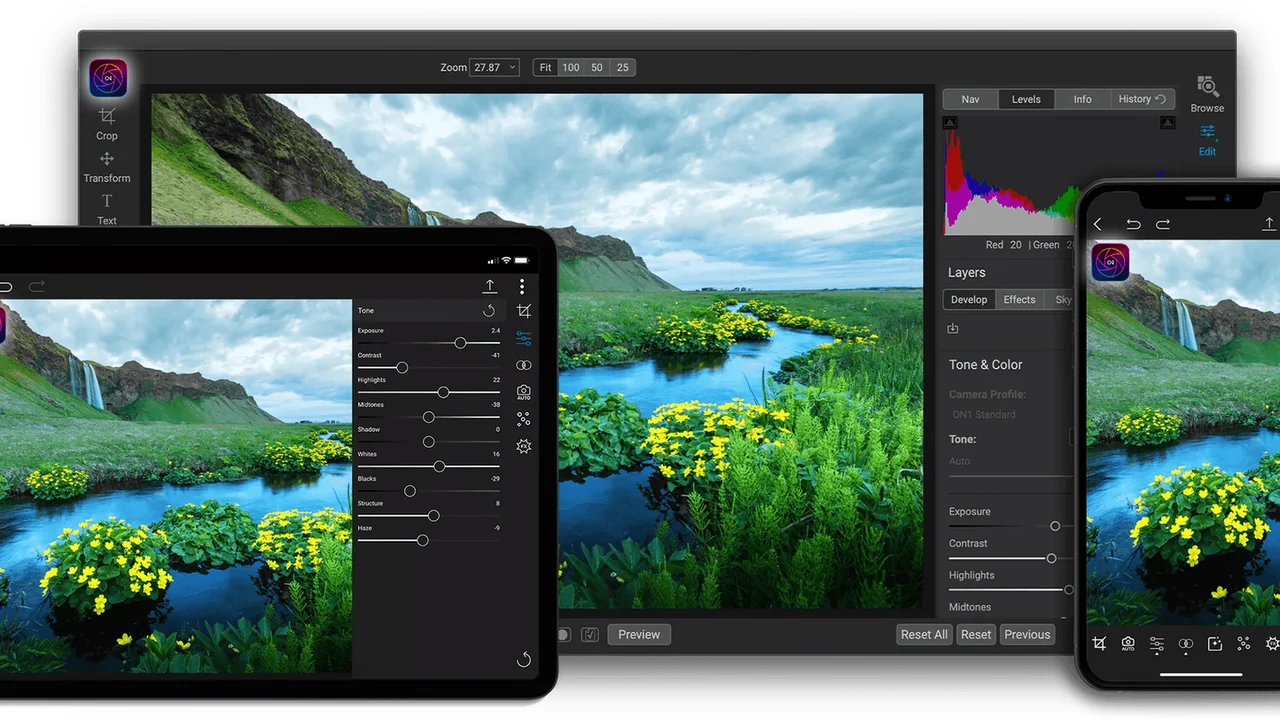This screenshot has height=720, width=1280.
Task: Tap the share/export icon on tablet
Action: coord(490,286)
